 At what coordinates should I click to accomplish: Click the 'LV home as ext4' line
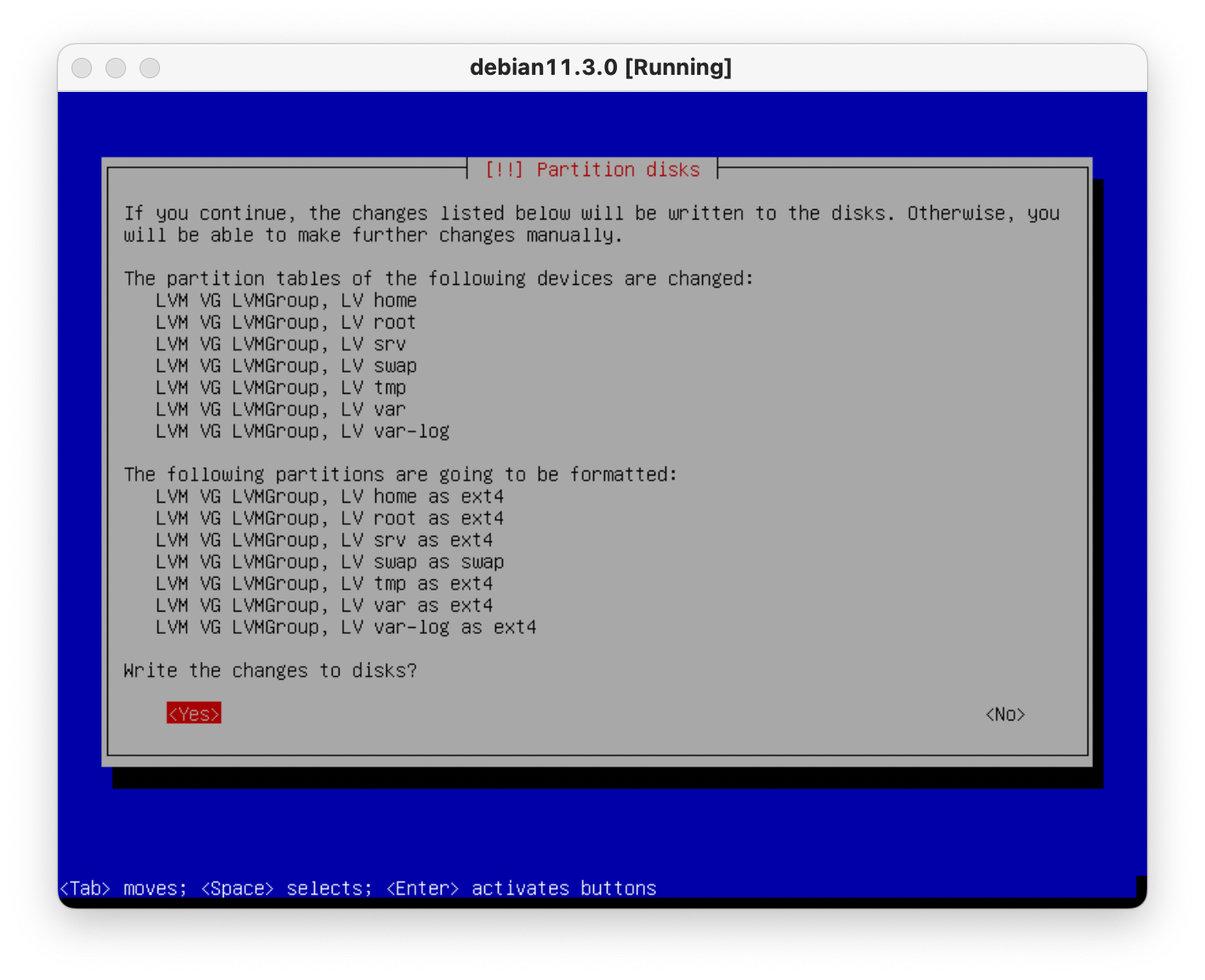(x=329, y=497)
